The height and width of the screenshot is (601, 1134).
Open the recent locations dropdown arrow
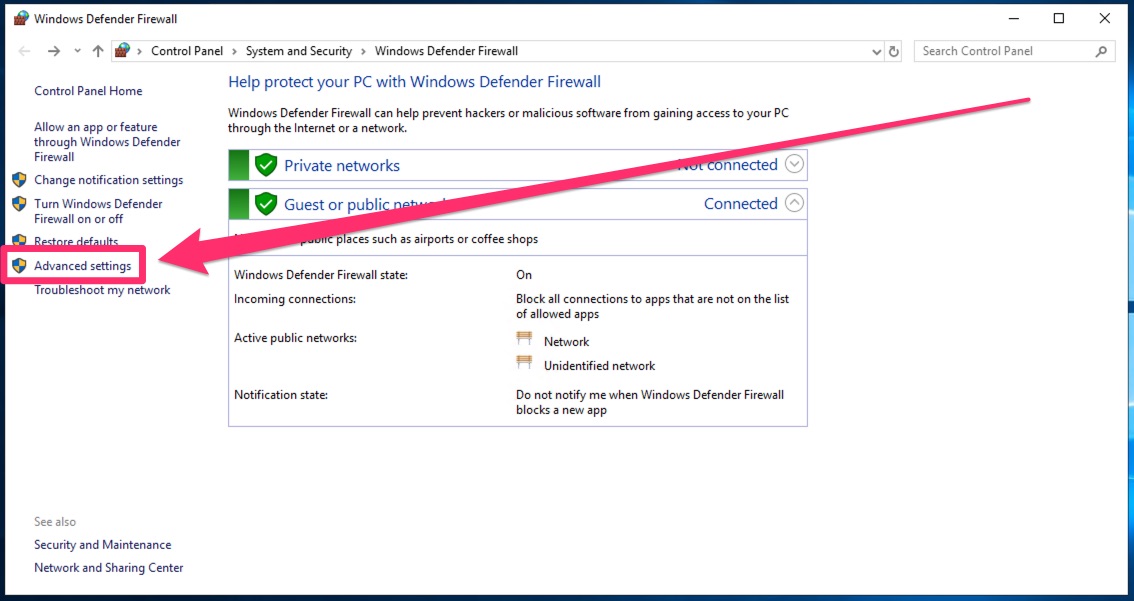click(x=77, y=51)
